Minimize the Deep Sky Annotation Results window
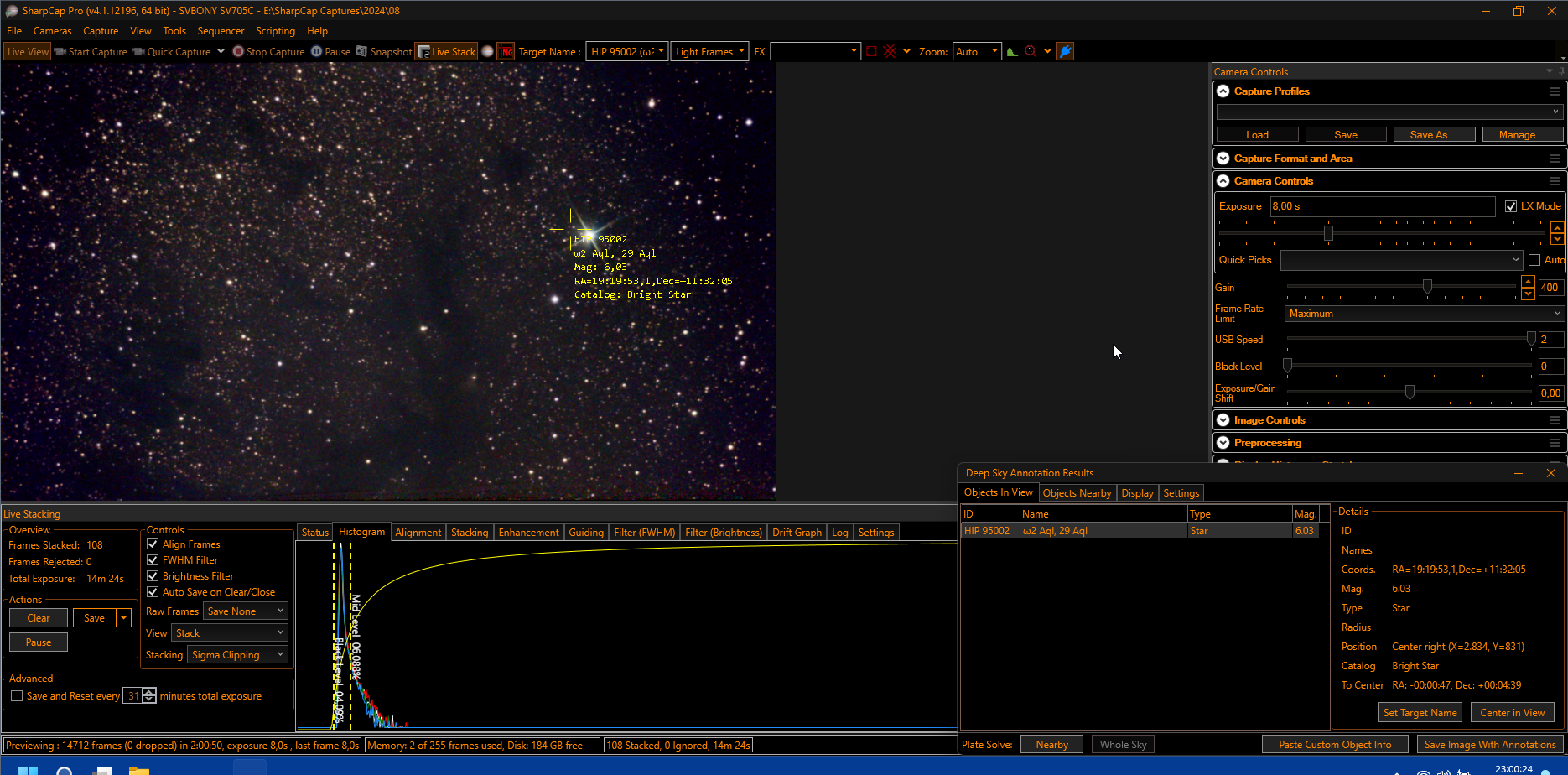Image resolution: width=1568 pixels, height=775 pixels. click(x=1519, y=473)
